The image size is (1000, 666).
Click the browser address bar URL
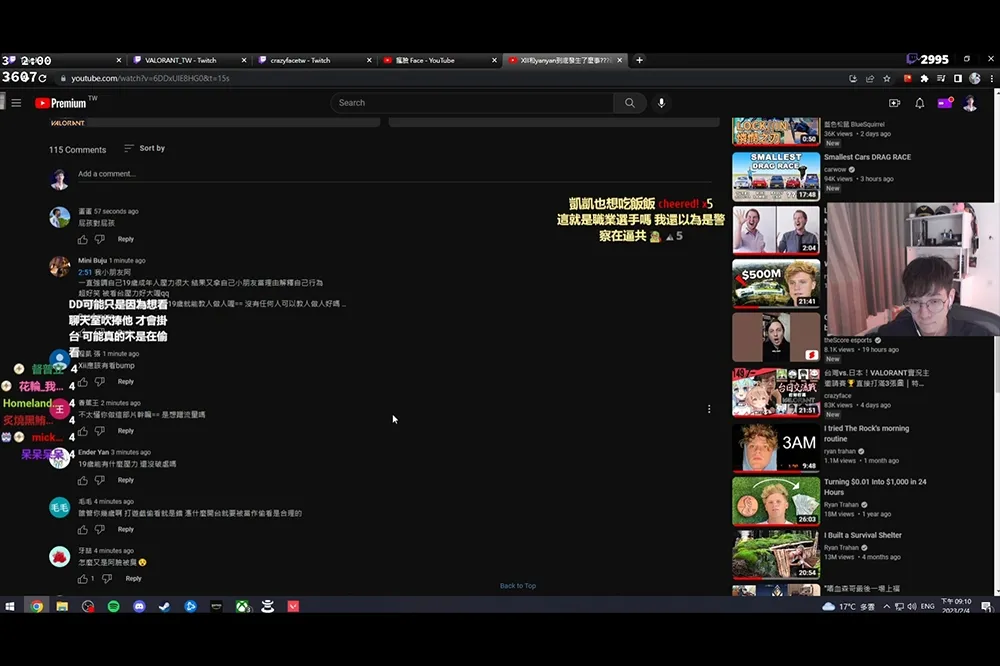click(x=150, y=78)
